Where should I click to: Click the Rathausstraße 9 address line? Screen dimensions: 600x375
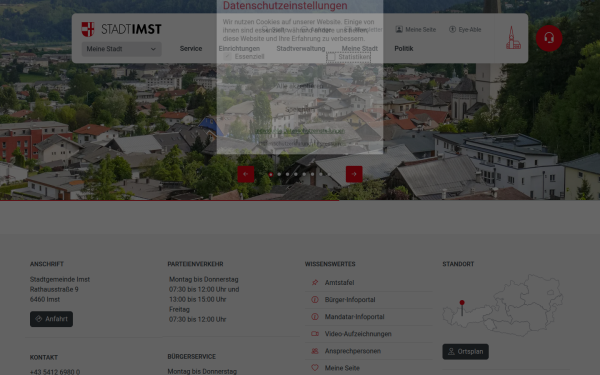tap(54, 289)
